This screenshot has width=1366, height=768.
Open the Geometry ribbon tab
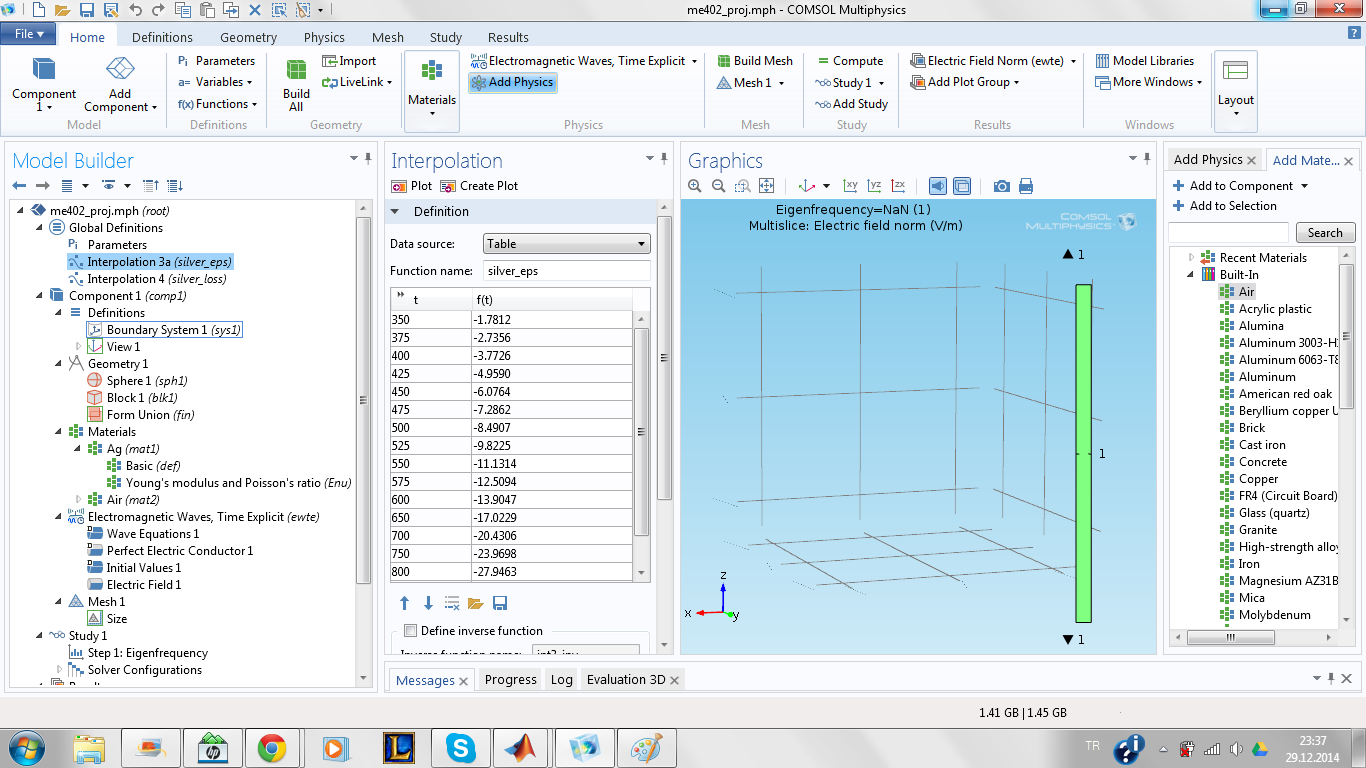pyautogui.click(x=248, y=37)
